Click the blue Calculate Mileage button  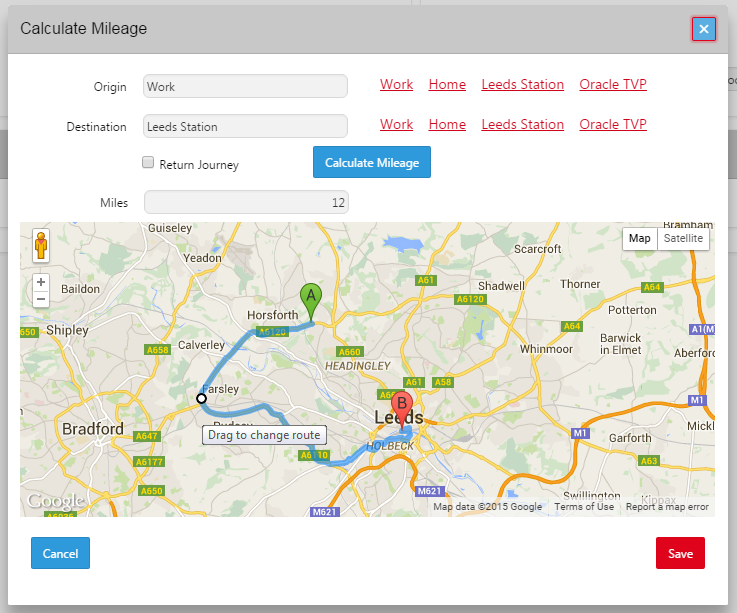point(372,162)
